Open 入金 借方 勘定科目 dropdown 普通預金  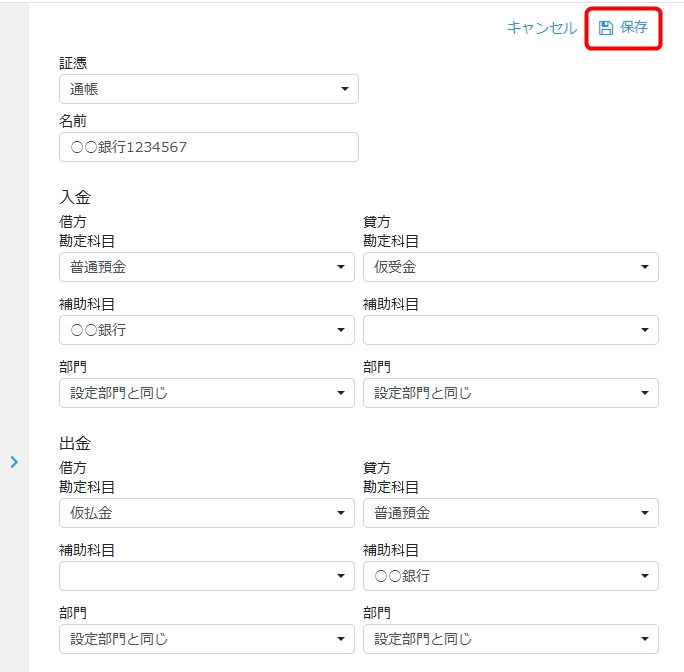[x=207, y=267]
